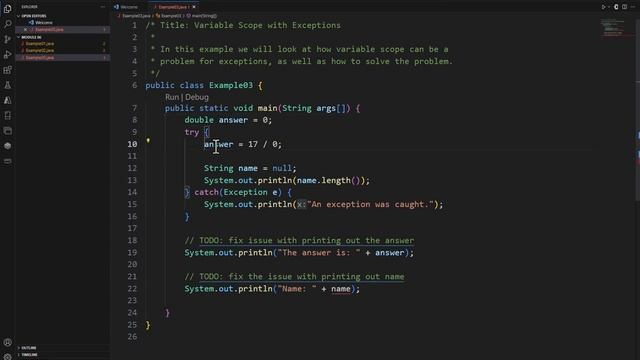This screenshot has height=360, width=640.
Task: Click the notebook-shaped icon in activity bar
Action: pyautogui.click(x=7, y=116)
